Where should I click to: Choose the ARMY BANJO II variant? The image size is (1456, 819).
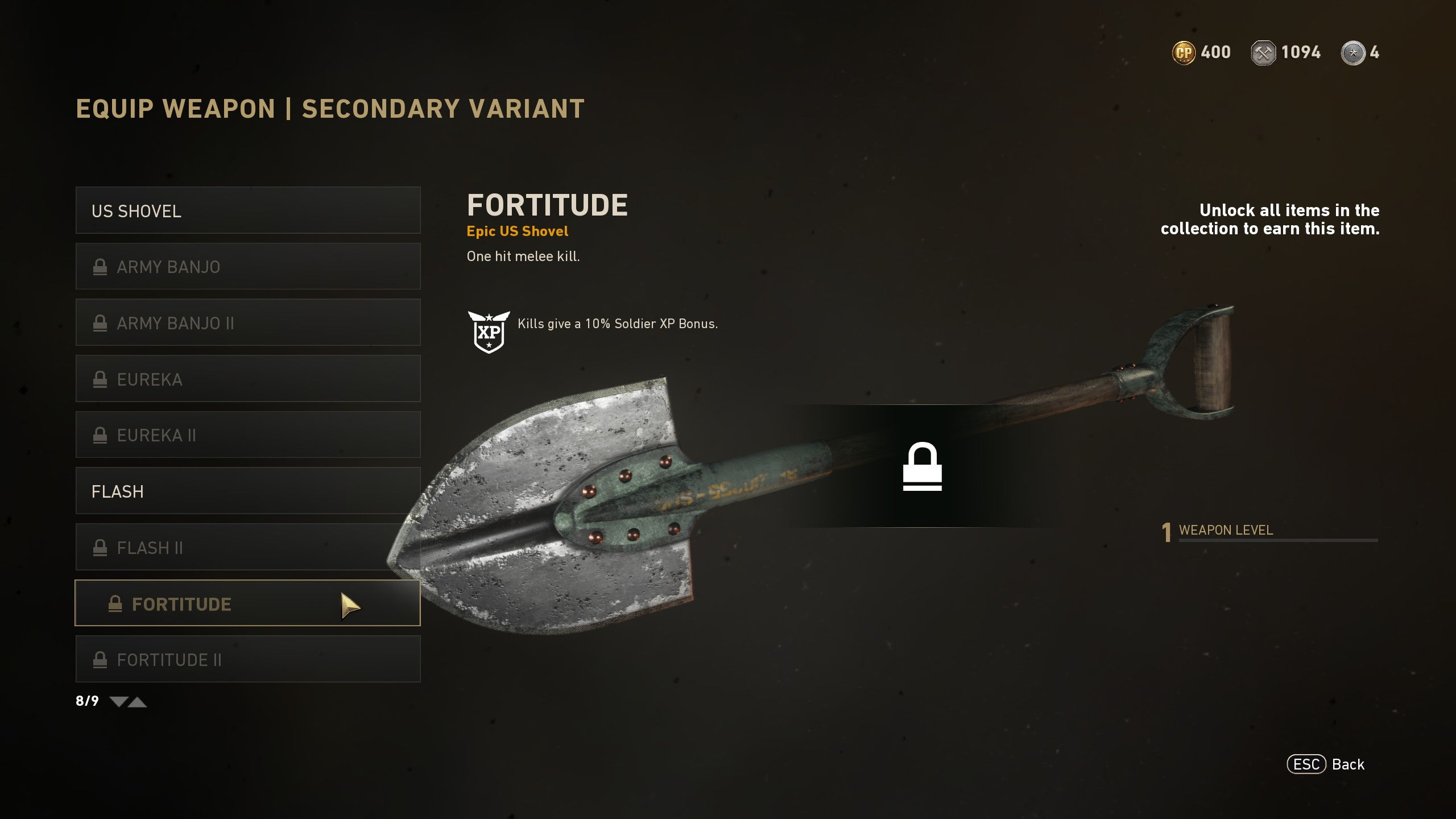click(248, 322)
